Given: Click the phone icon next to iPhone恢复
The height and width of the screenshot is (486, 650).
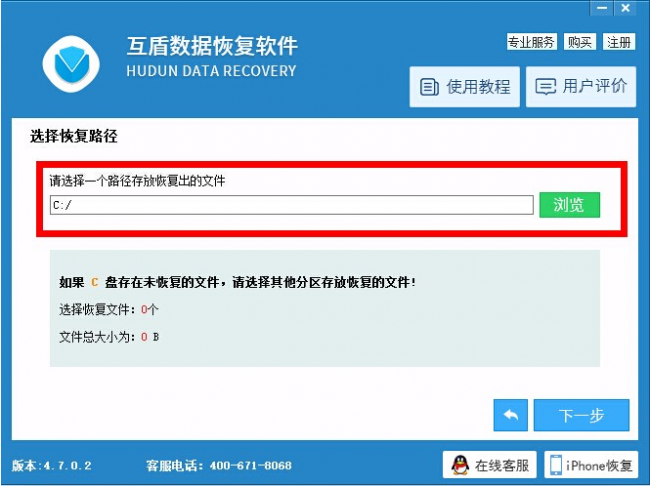Looking at the screenshot, I should 556,465.
